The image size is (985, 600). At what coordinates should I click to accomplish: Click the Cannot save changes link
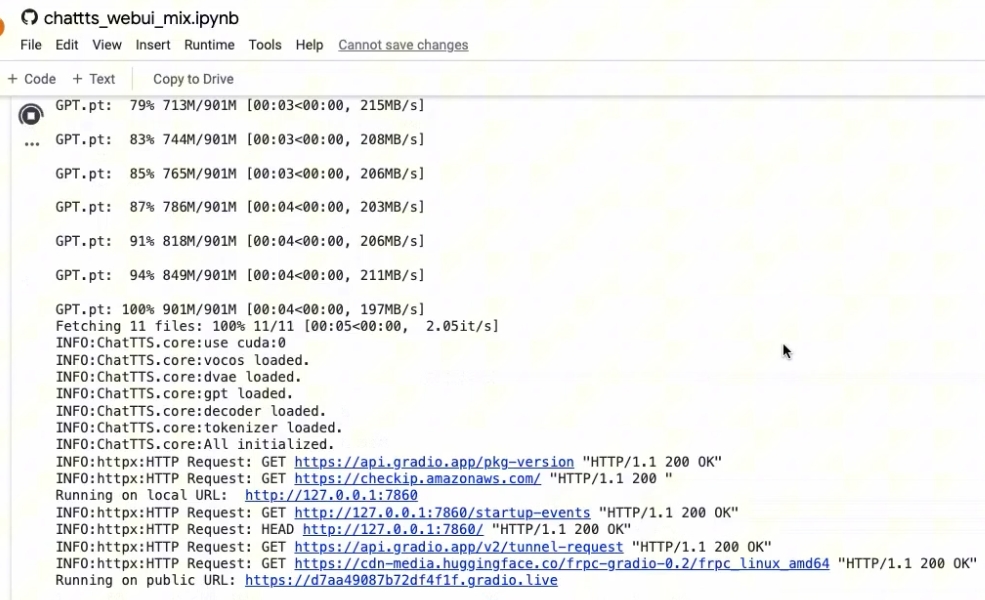(x=403, y=45)
